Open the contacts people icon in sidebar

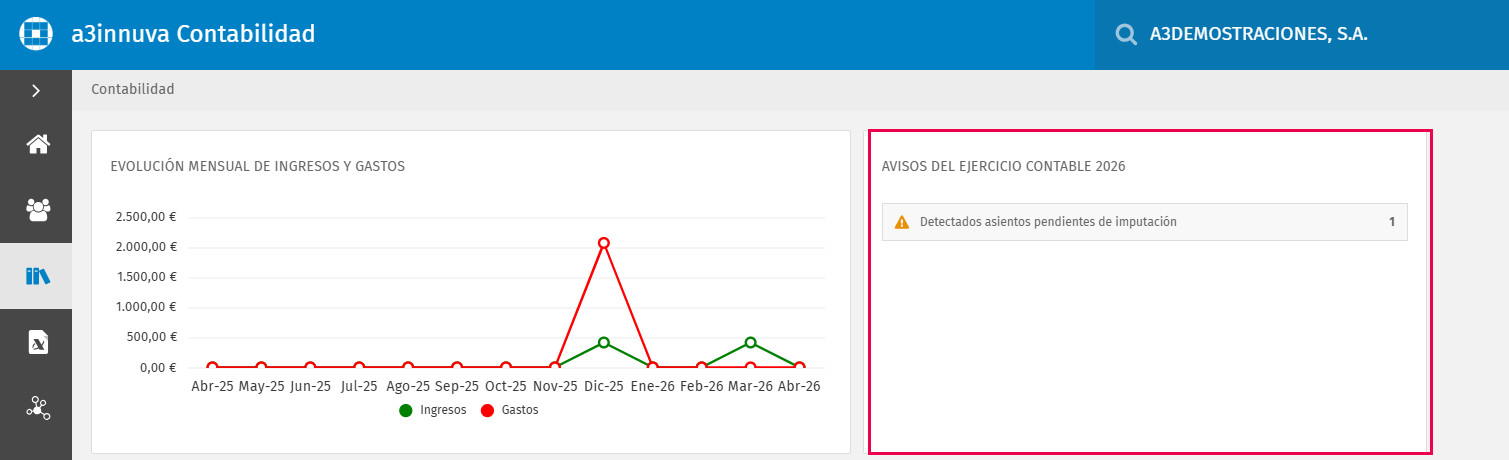point(38,210)
